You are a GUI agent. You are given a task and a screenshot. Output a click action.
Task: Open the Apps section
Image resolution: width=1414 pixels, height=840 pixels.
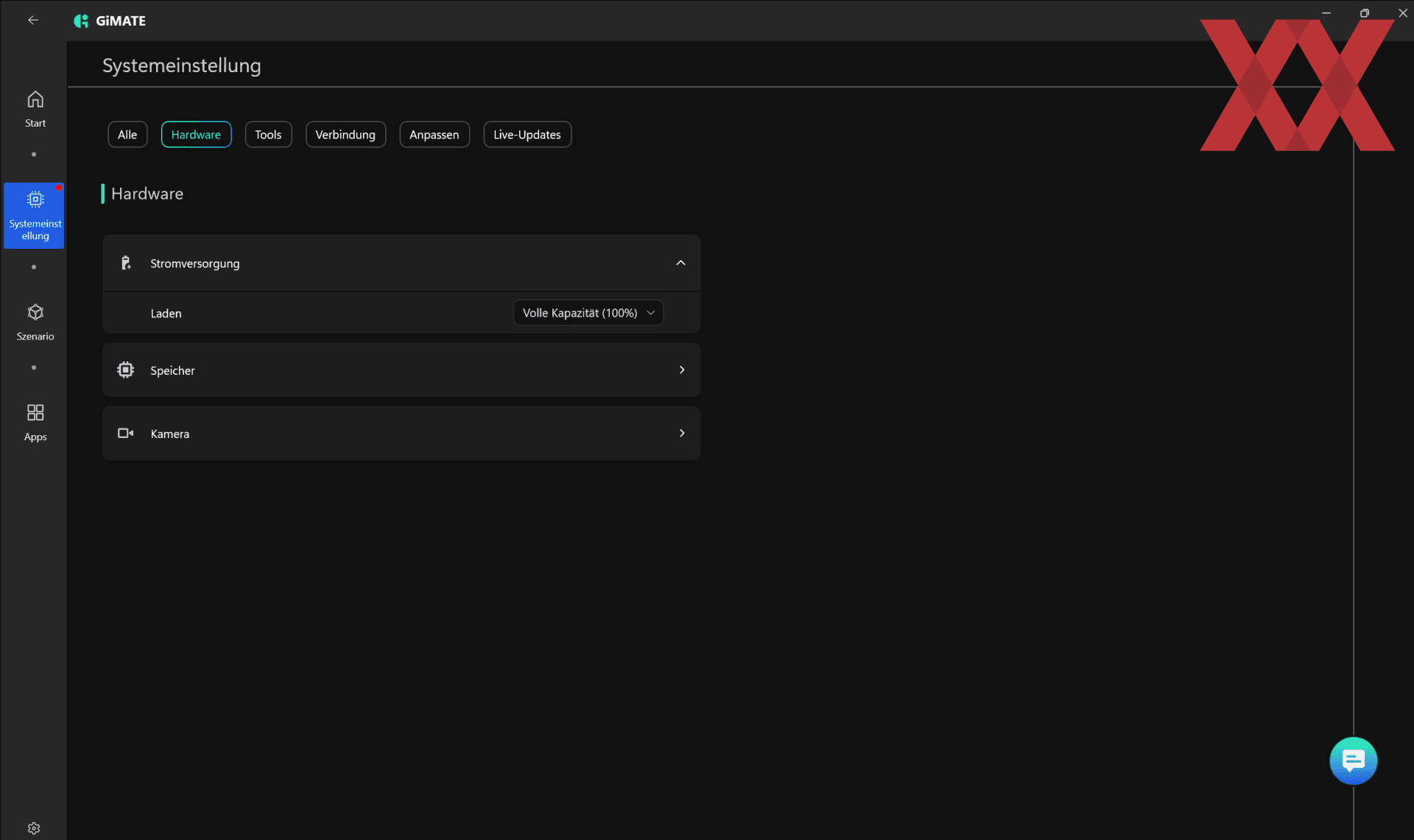pyautogui.click(x=35, y=423)
